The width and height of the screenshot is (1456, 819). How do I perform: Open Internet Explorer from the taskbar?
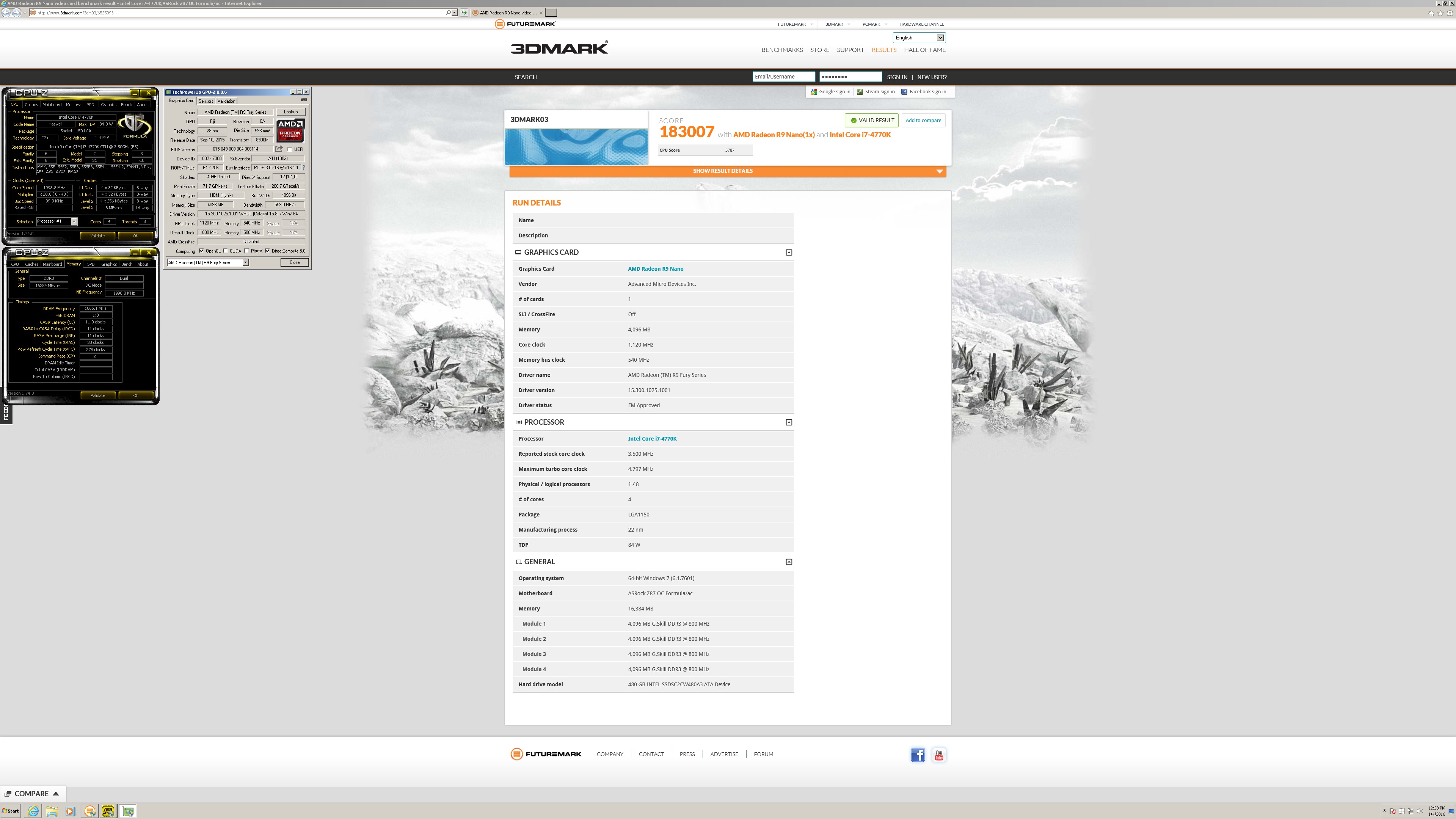(33, 811)
